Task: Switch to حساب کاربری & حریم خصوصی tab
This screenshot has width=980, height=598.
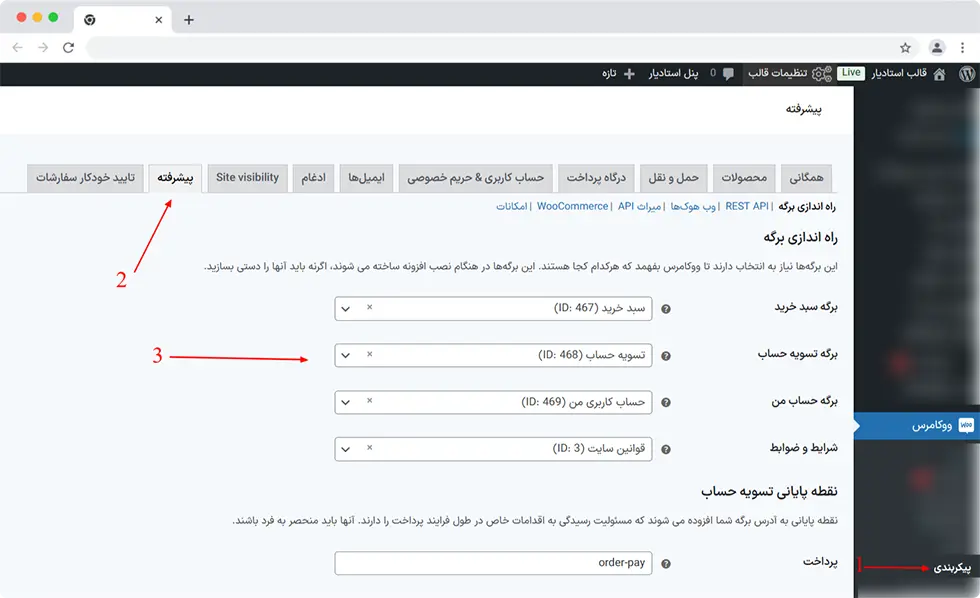Action: pos(476,178)
